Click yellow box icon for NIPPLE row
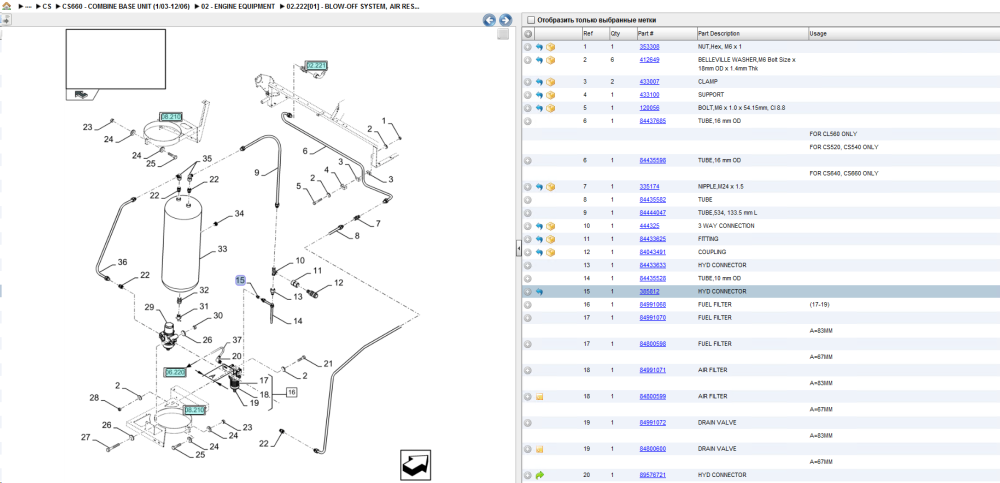 [x=550, y=187]
